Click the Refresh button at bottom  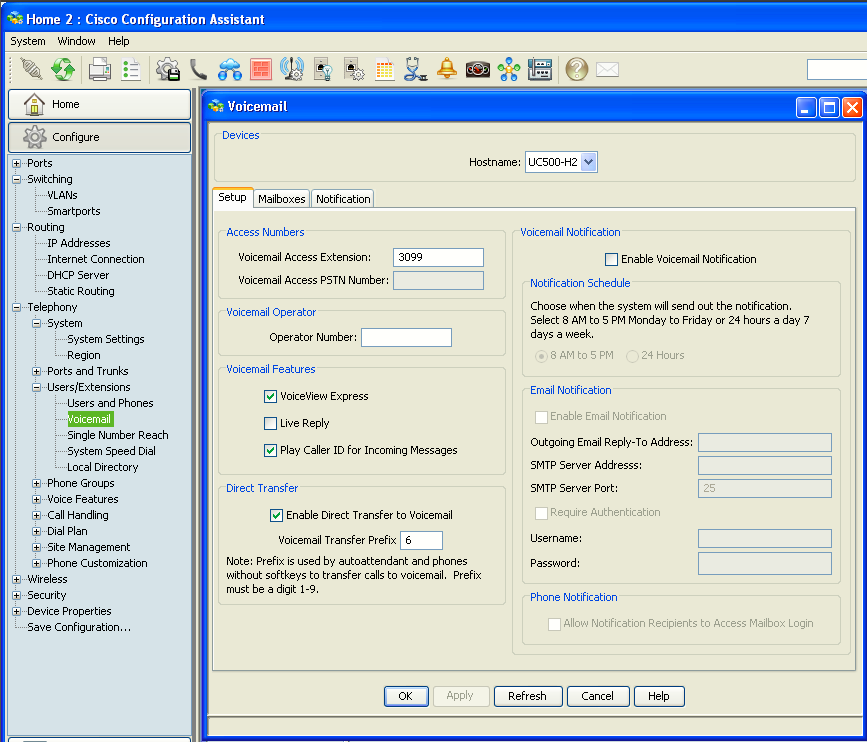point(527,696)
